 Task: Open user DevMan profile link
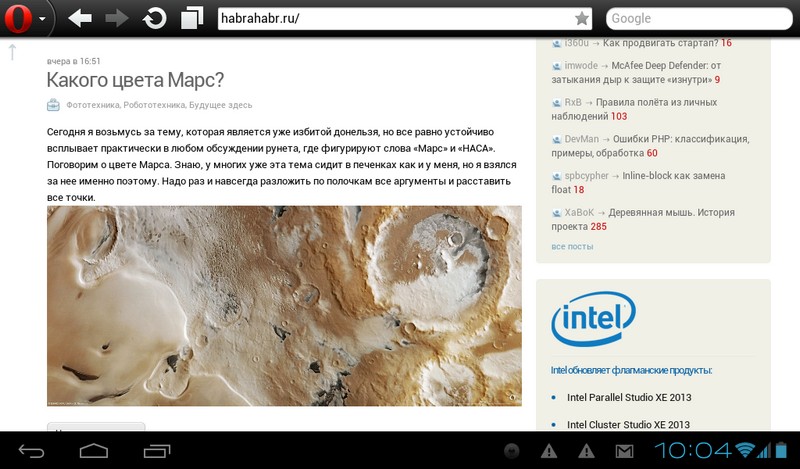582,139
